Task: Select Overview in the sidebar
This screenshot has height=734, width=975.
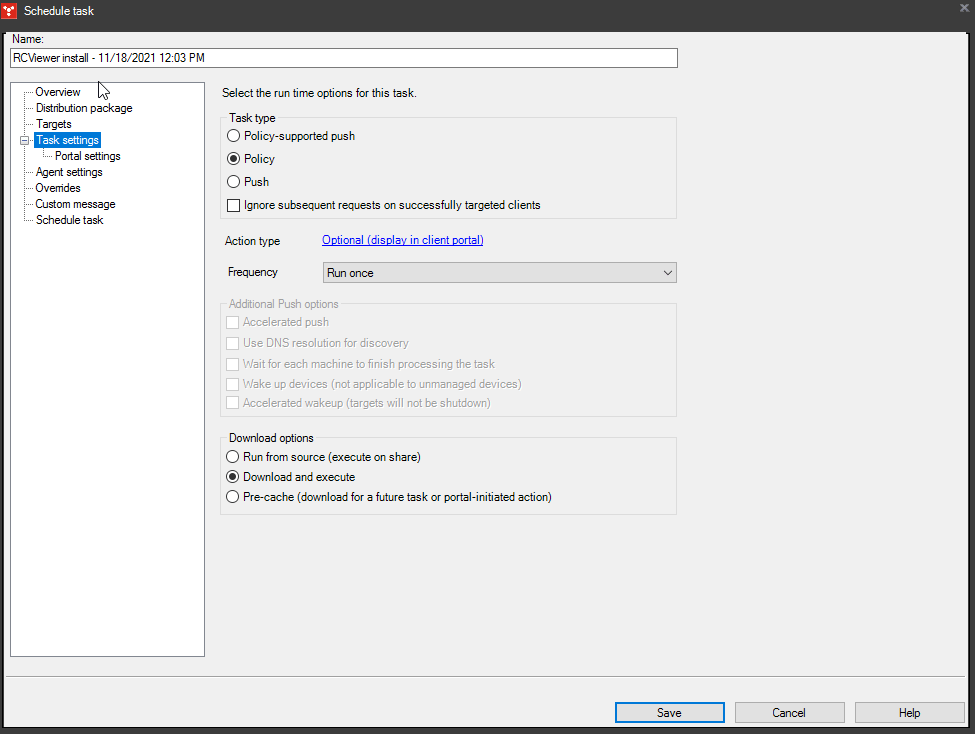Action: coord(57,91)
